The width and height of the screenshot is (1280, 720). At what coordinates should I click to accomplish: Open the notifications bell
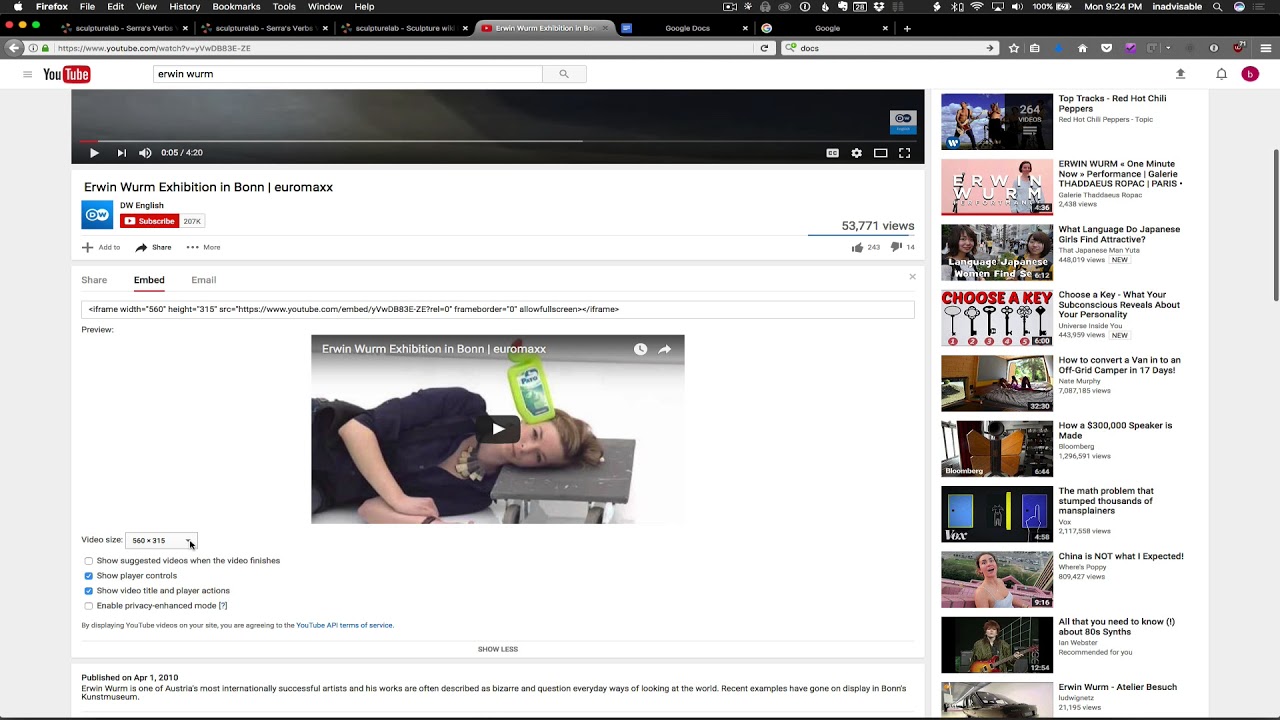(1221, 74)
